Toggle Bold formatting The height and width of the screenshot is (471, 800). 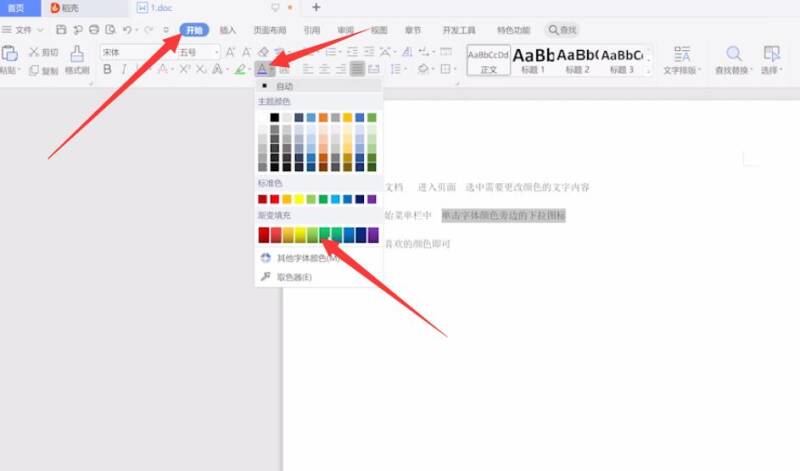107,69
